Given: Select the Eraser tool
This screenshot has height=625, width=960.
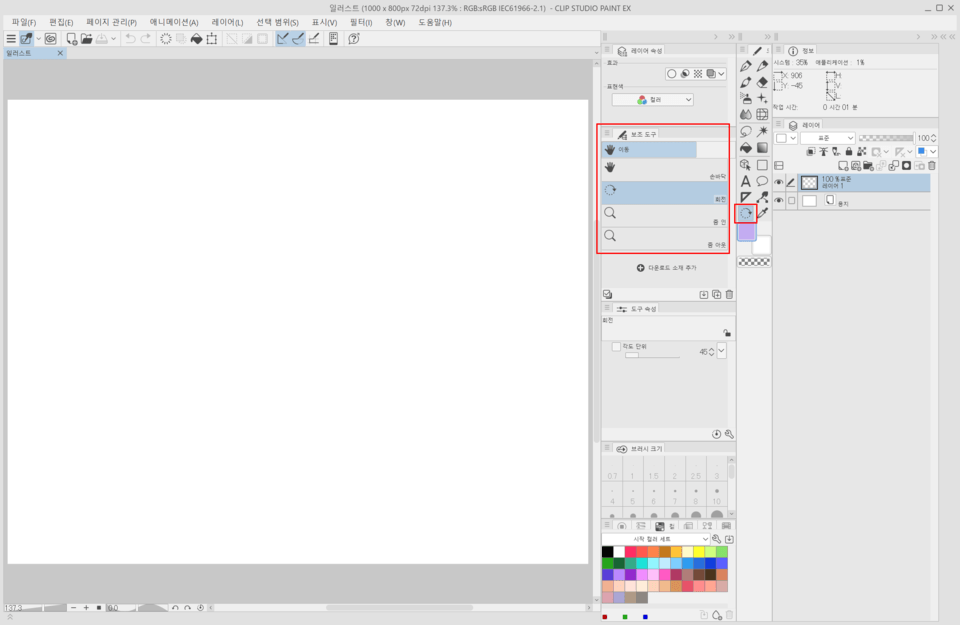Looking at the screenshot, I should pyautogui.click(x=762, y=83).
